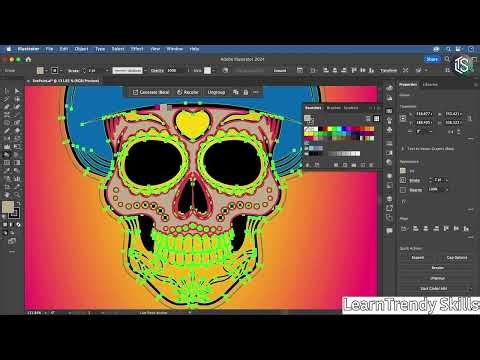Screen dimensions: 480x360
Task: Click the Fill swatch in the Properties Appearance section
Action: point(403,171)
